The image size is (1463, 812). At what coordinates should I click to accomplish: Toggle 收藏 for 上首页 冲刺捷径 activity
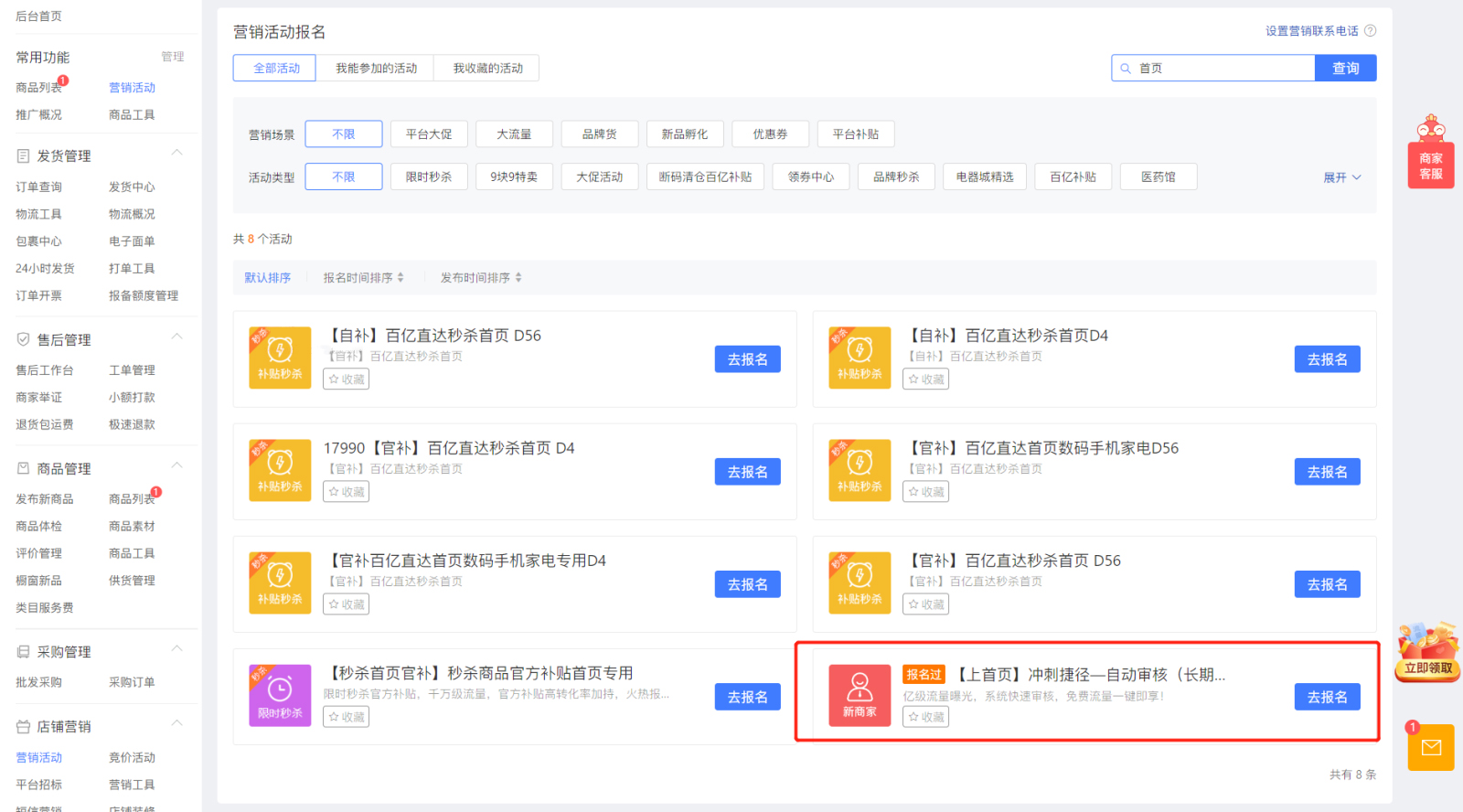(x=925, y=717)
